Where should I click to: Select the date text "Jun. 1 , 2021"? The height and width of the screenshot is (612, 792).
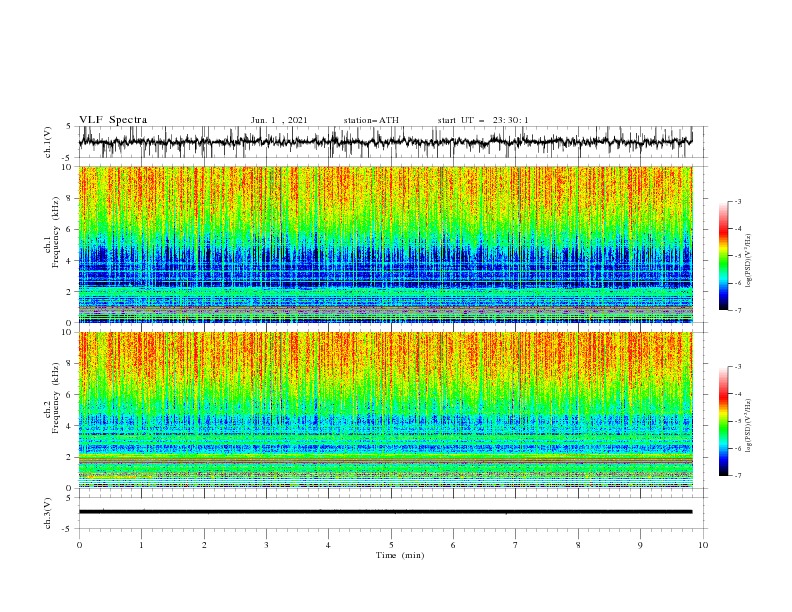[279, 120]
